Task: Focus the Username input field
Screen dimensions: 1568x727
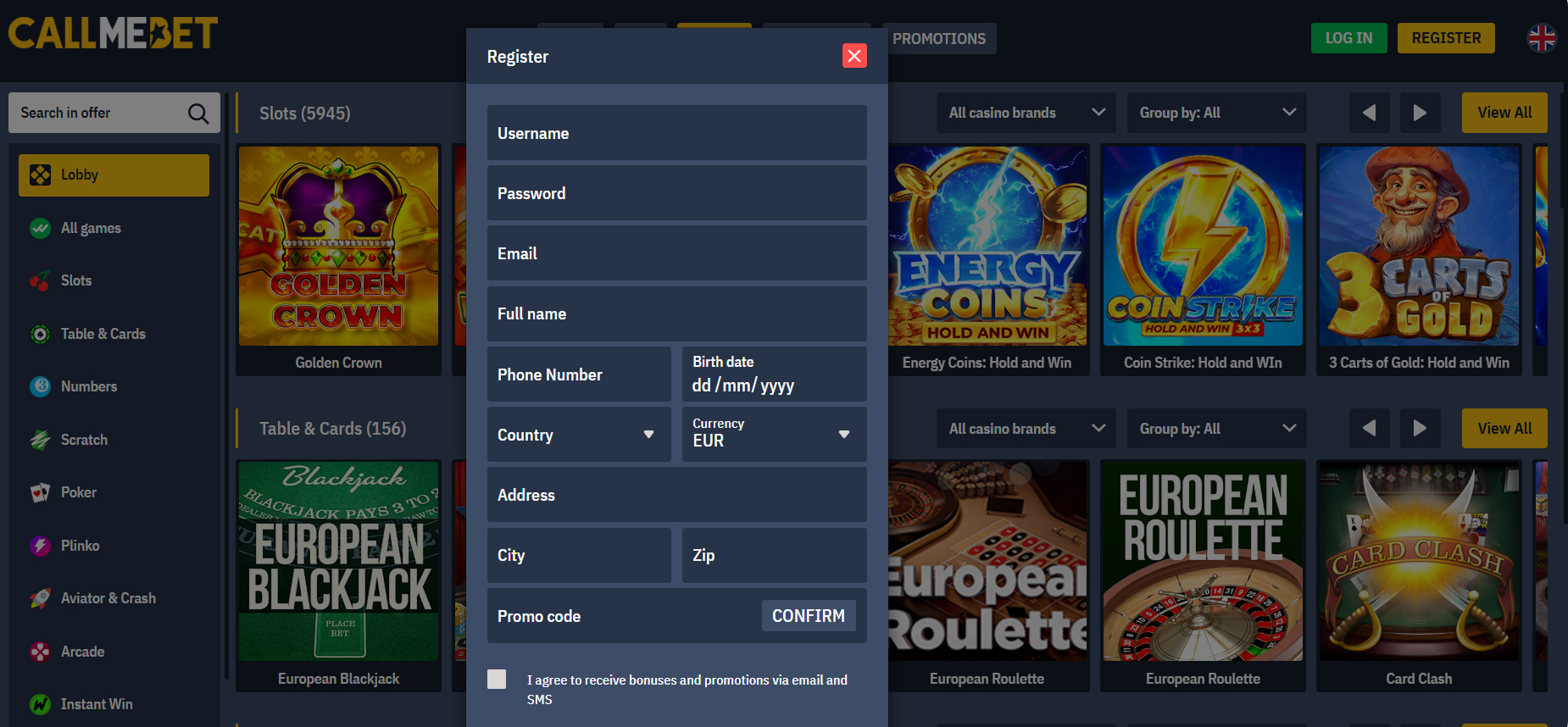Action: click(x=676, y=134)
